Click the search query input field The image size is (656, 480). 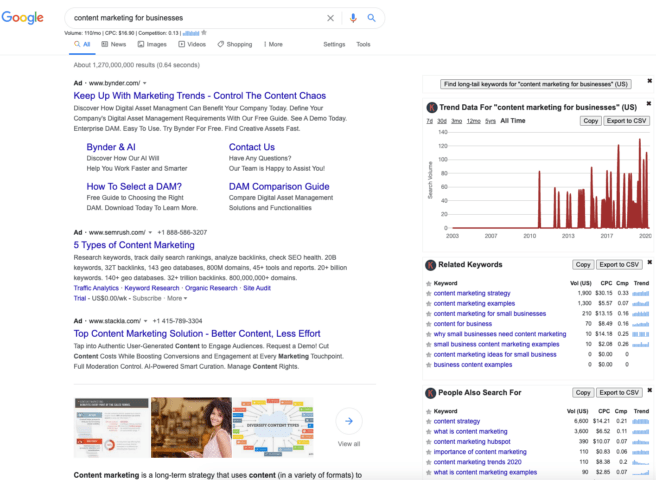(197, 18)
